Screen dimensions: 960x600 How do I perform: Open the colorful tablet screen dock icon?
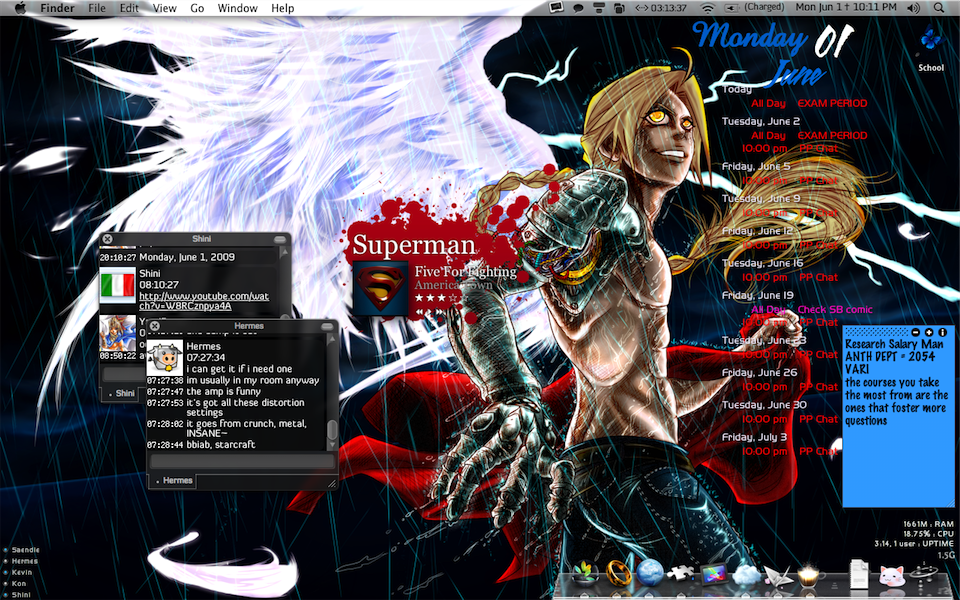point(713,574)
